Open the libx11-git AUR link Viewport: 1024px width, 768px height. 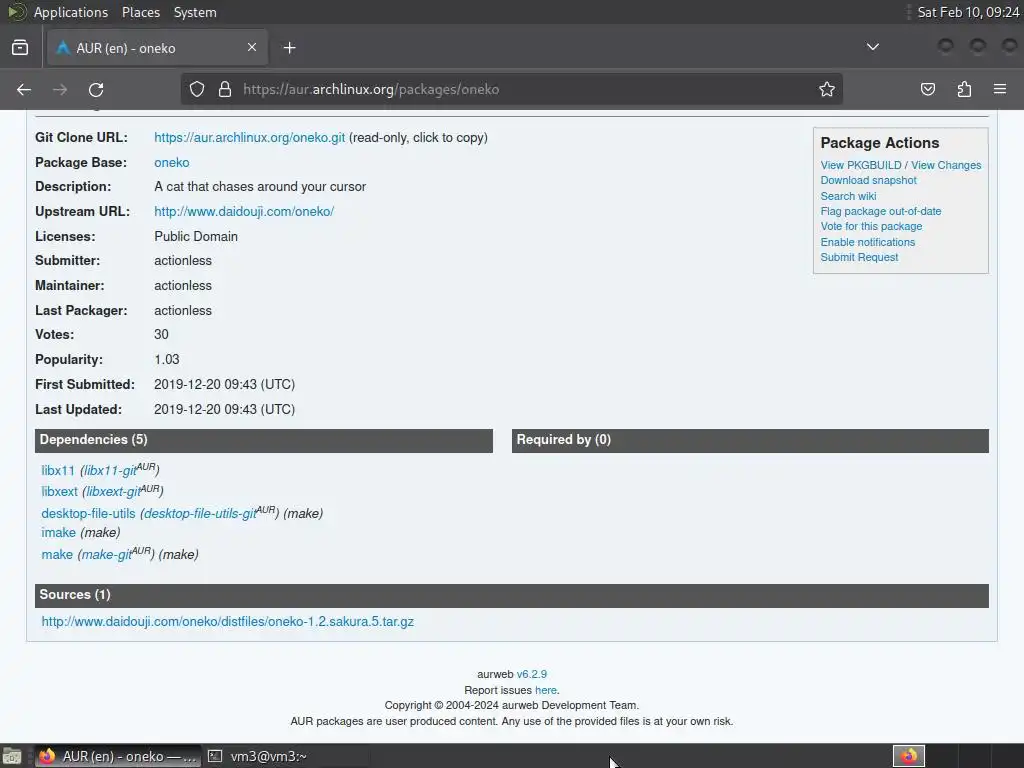110,470
